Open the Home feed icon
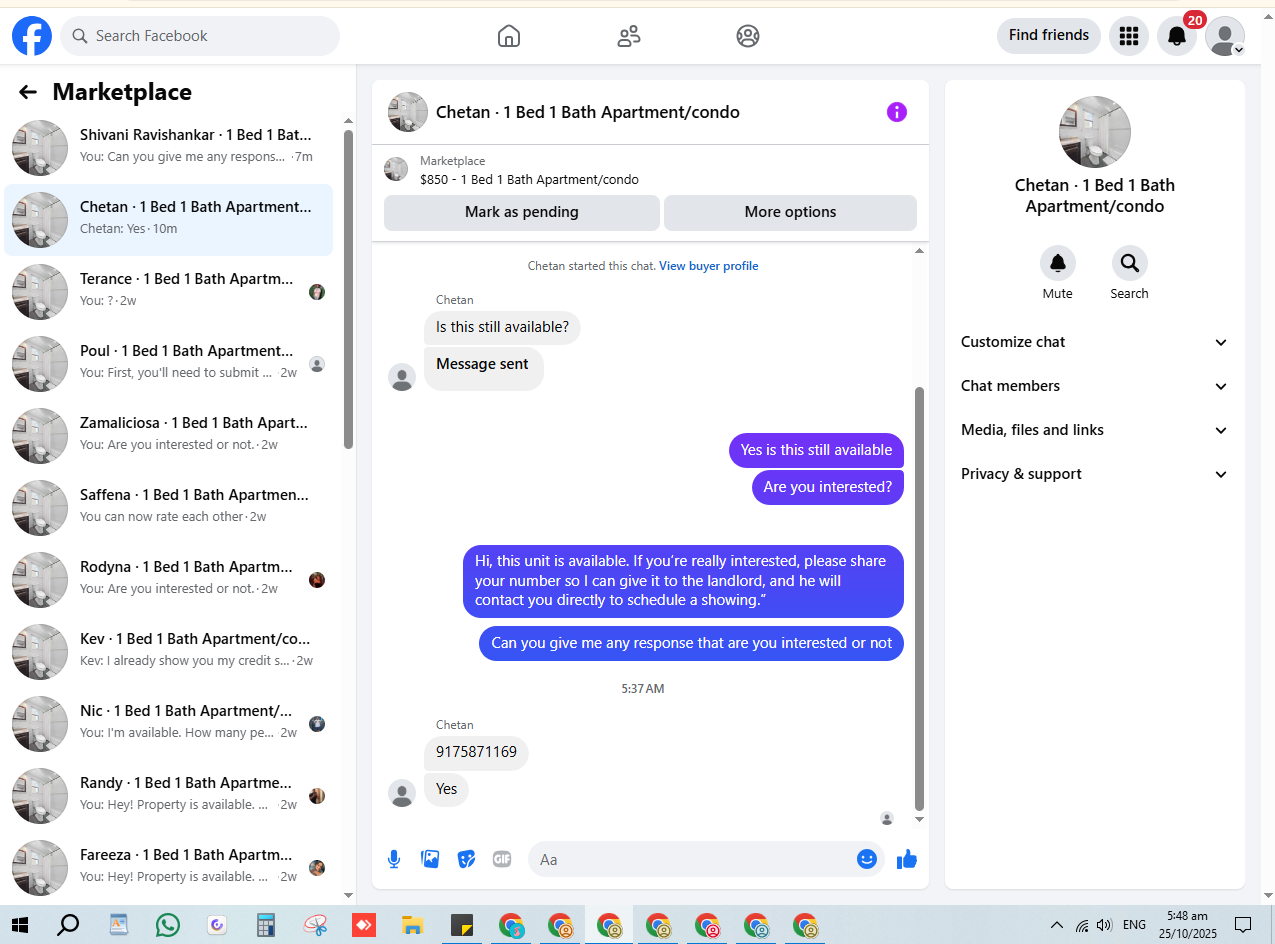1275x944 pixels. [x=509, y=36]
